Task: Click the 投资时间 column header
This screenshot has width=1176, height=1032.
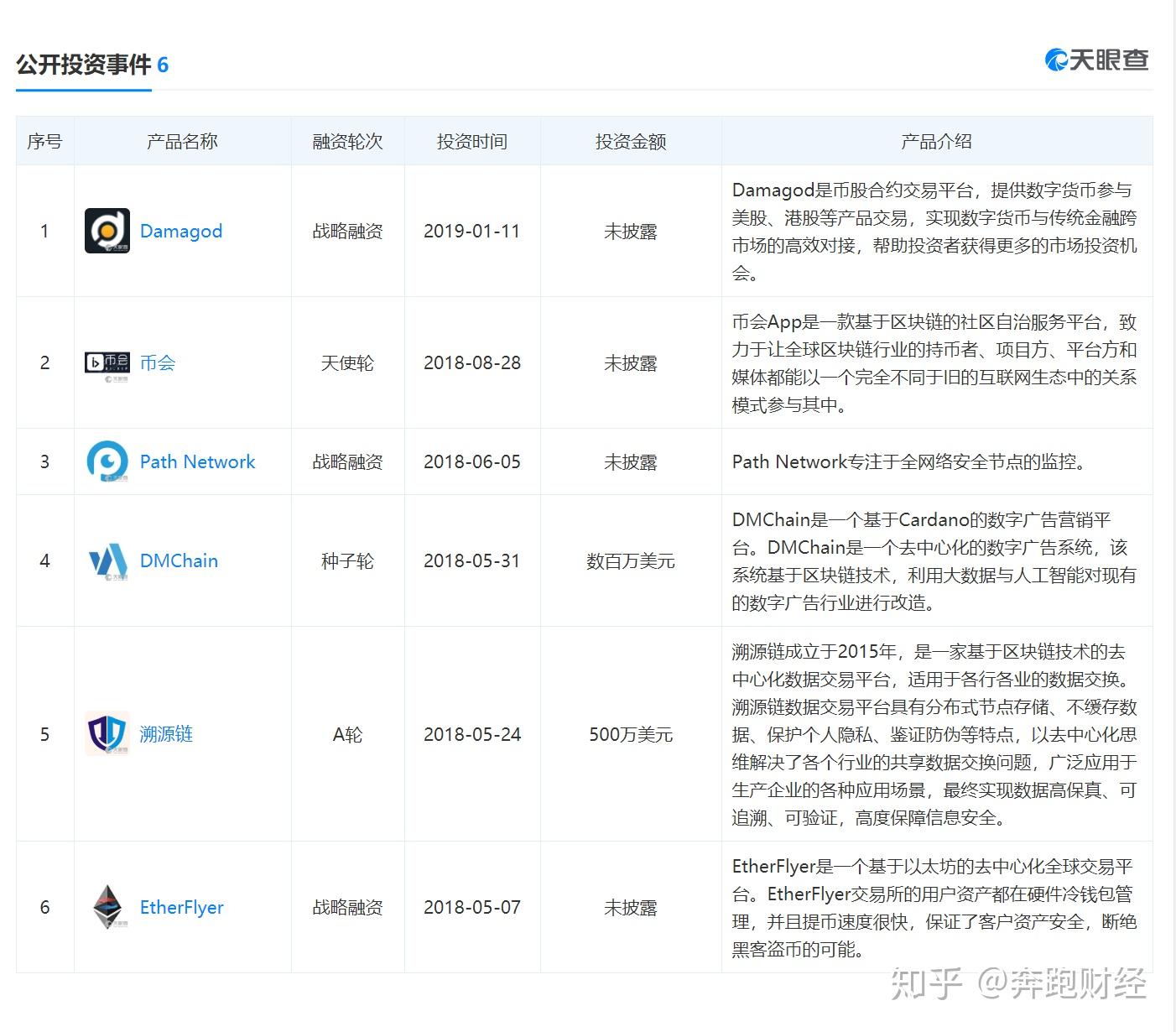Action: [x=472, y=141]
